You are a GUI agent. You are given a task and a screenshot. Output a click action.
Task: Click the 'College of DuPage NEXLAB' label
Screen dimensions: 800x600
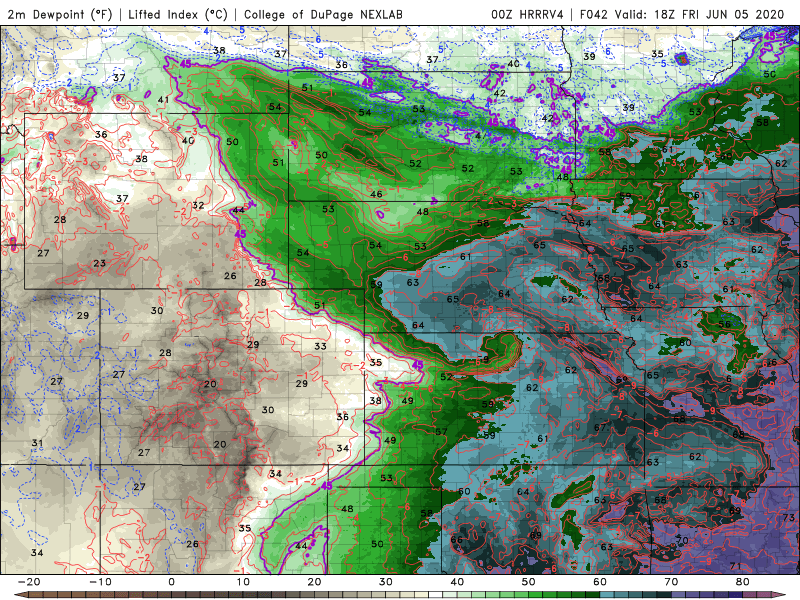[323, 14]
